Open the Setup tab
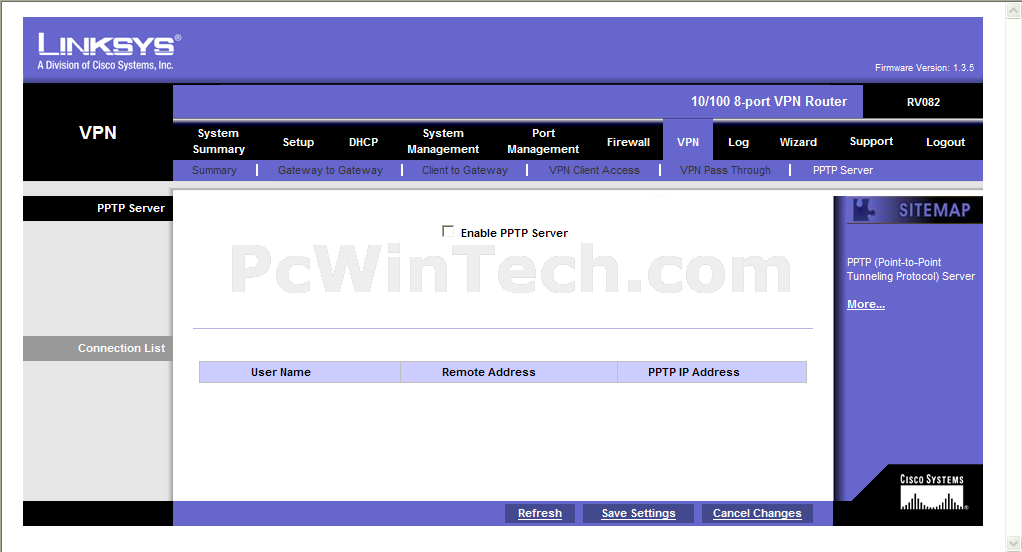Screen dimensions: 1022x552 [x=298, y=142]
